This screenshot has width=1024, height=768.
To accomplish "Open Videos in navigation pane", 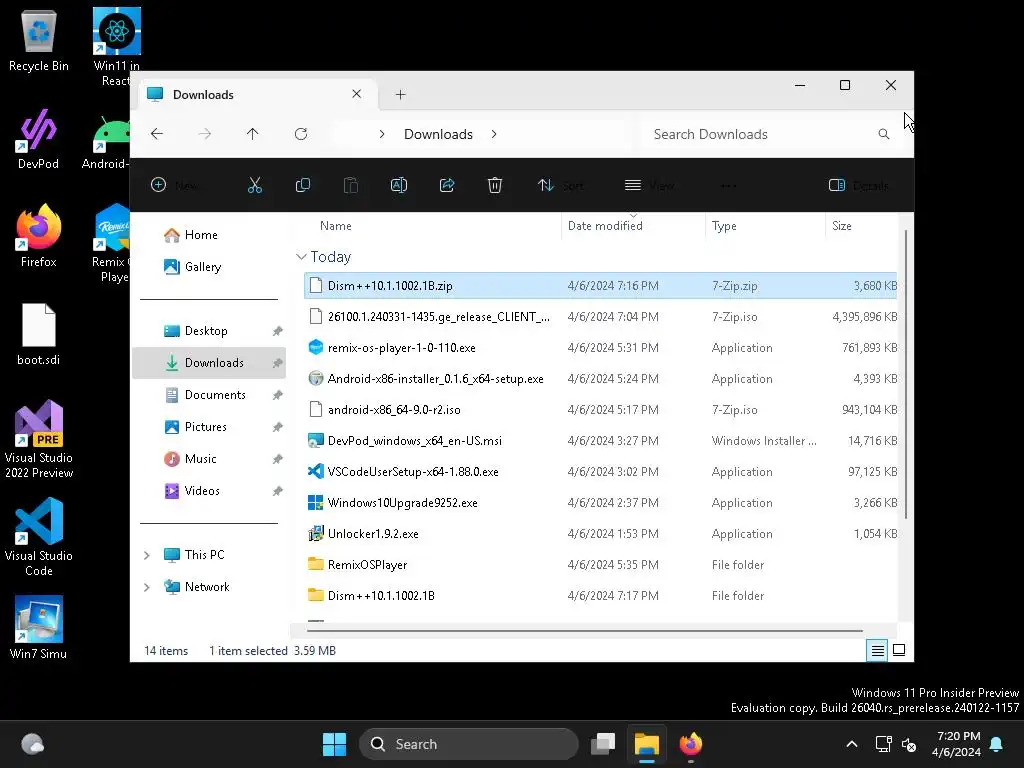I will tap(202, 490).
